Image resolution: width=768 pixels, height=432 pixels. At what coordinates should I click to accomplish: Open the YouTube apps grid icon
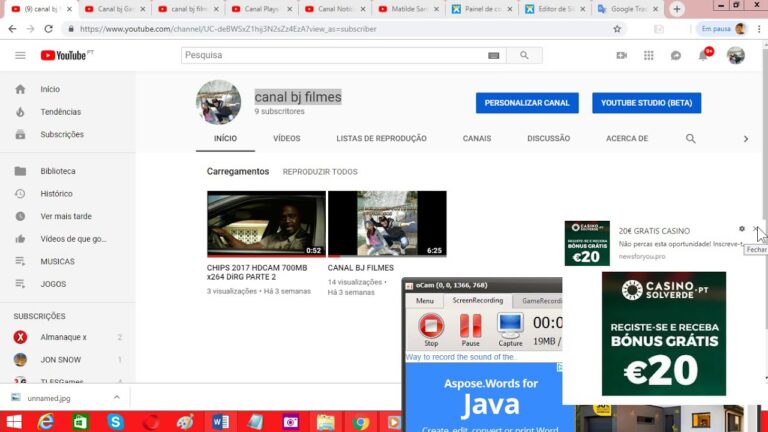click(648, 55)
